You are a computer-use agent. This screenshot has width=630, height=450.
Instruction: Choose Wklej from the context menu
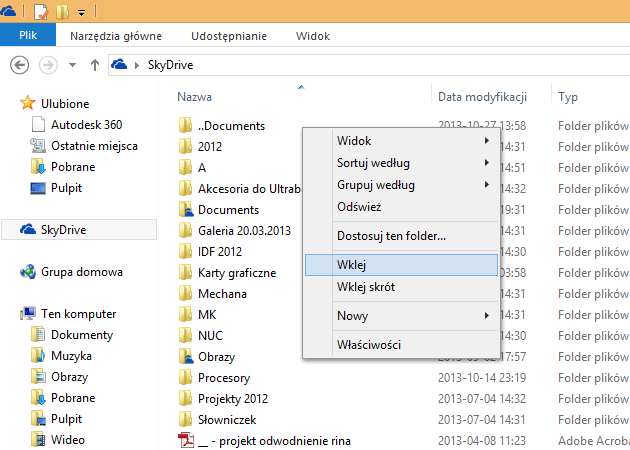pyautogui.click(x=402, y=265)
